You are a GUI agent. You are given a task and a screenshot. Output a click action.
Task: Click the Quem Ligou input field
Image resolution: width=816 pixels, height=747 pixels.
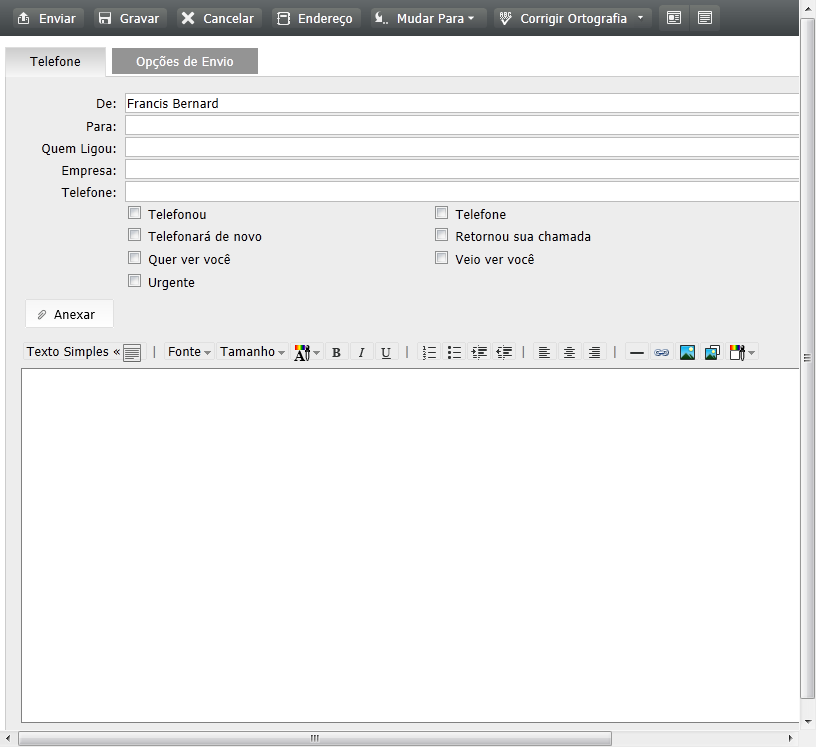(x=462, y=148)
